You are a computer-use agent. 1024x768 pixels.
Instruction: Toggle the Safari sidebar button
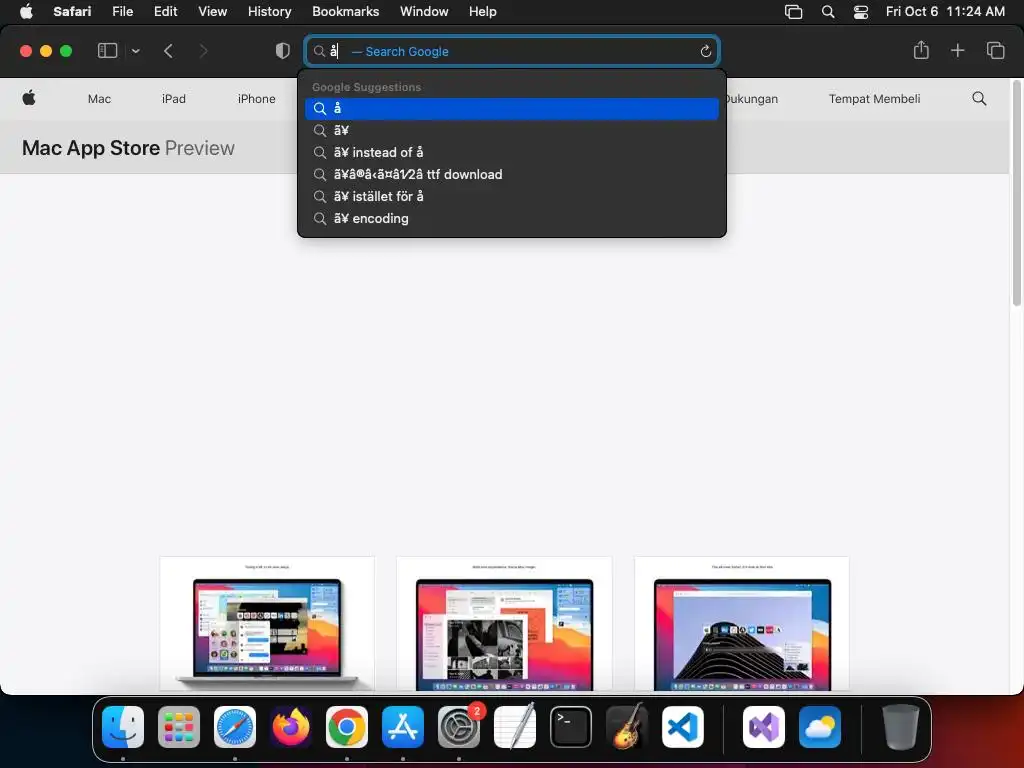(x=107, y=51)
